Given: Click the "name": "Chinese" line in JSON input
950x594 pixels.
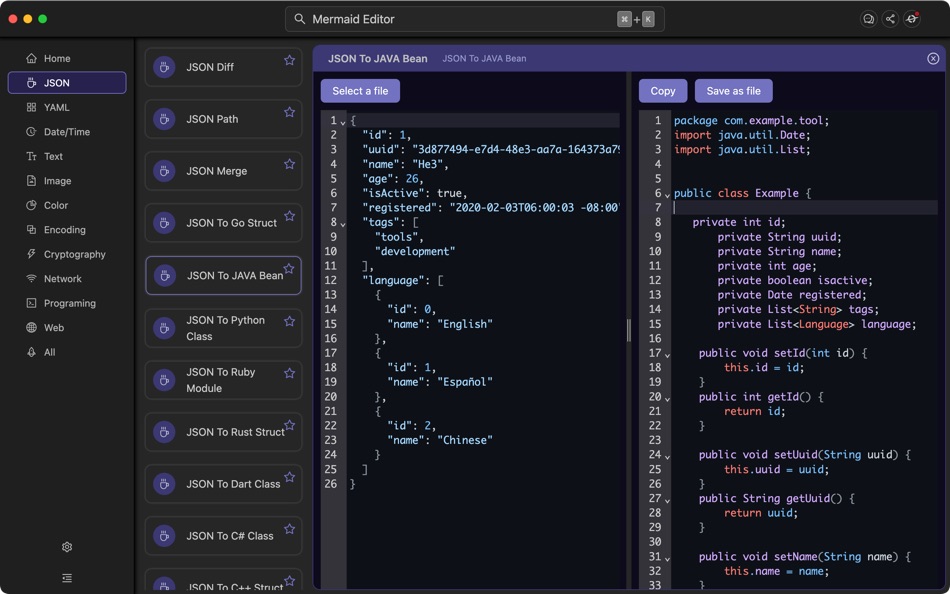Looking at the screenshot, I should tap(440, 440).
